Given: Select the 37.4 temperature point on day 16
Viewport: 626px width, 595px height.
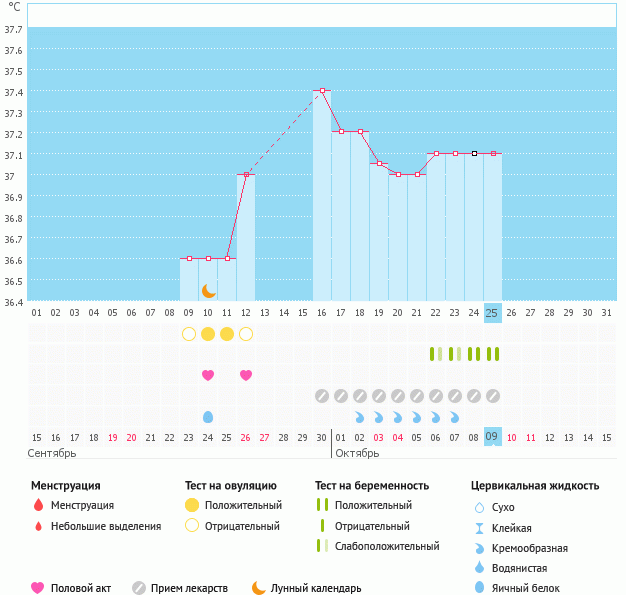Looking at the screenshot, I should [x=322, y=91].
